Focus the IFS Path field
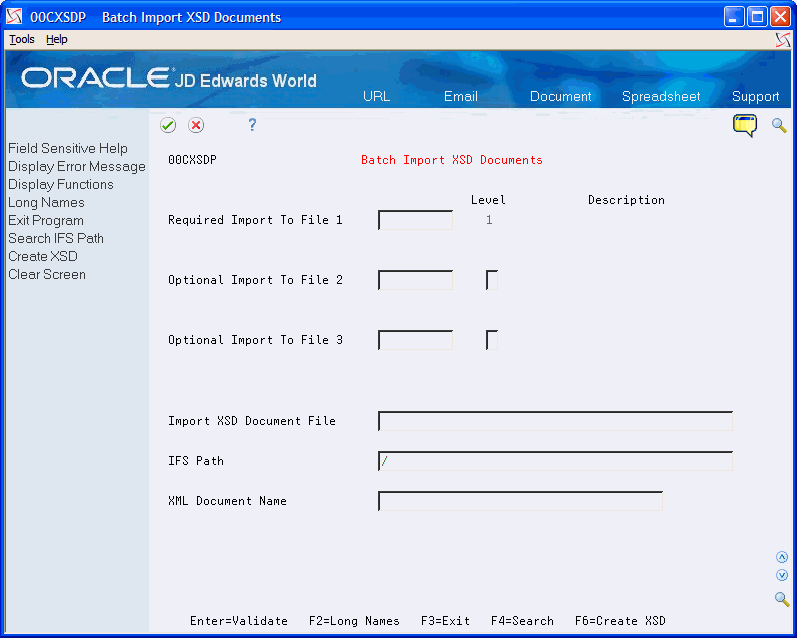The image size is (797, 638). point(555,461)
